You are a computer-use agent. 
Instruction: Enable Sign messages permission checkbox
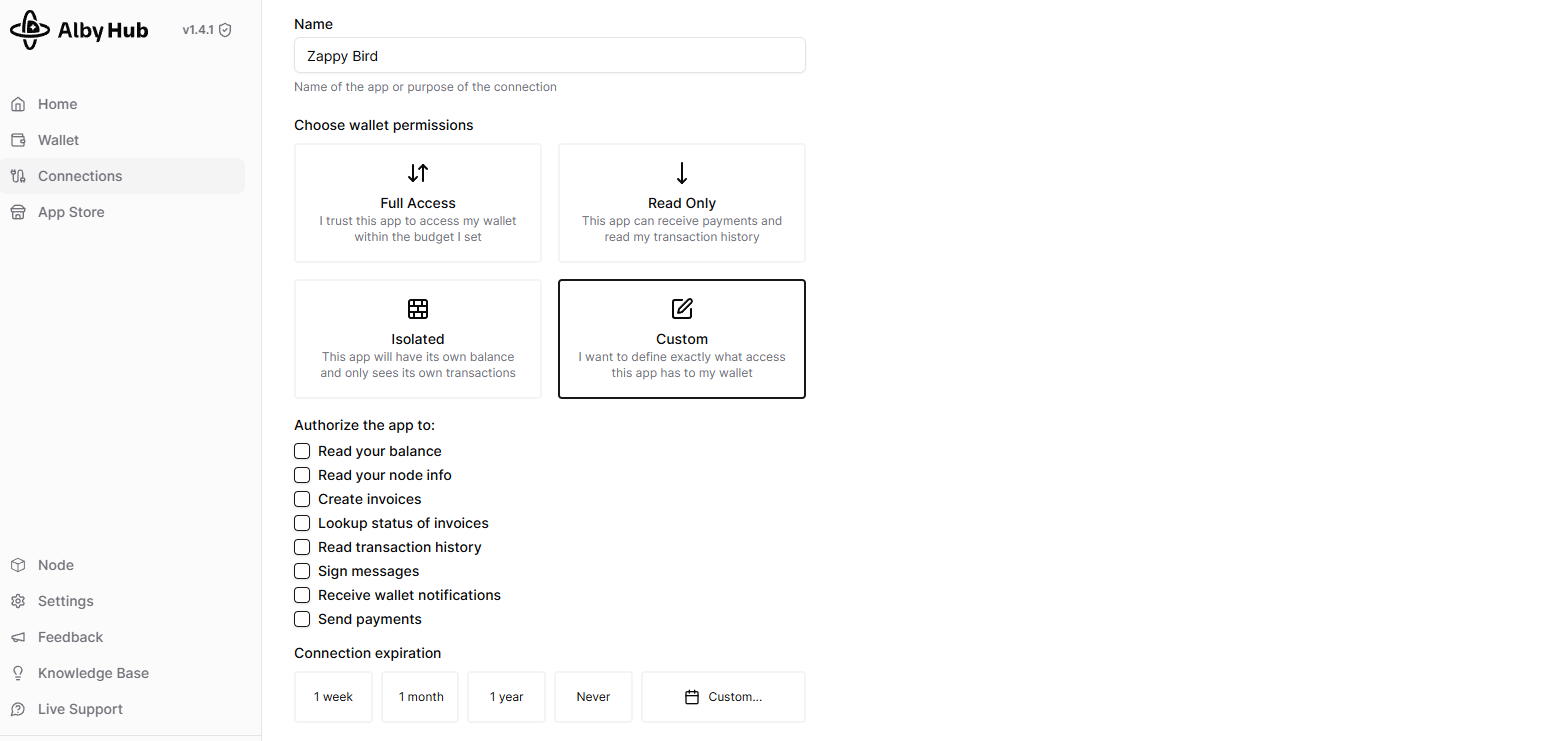[x=302, y=571]
